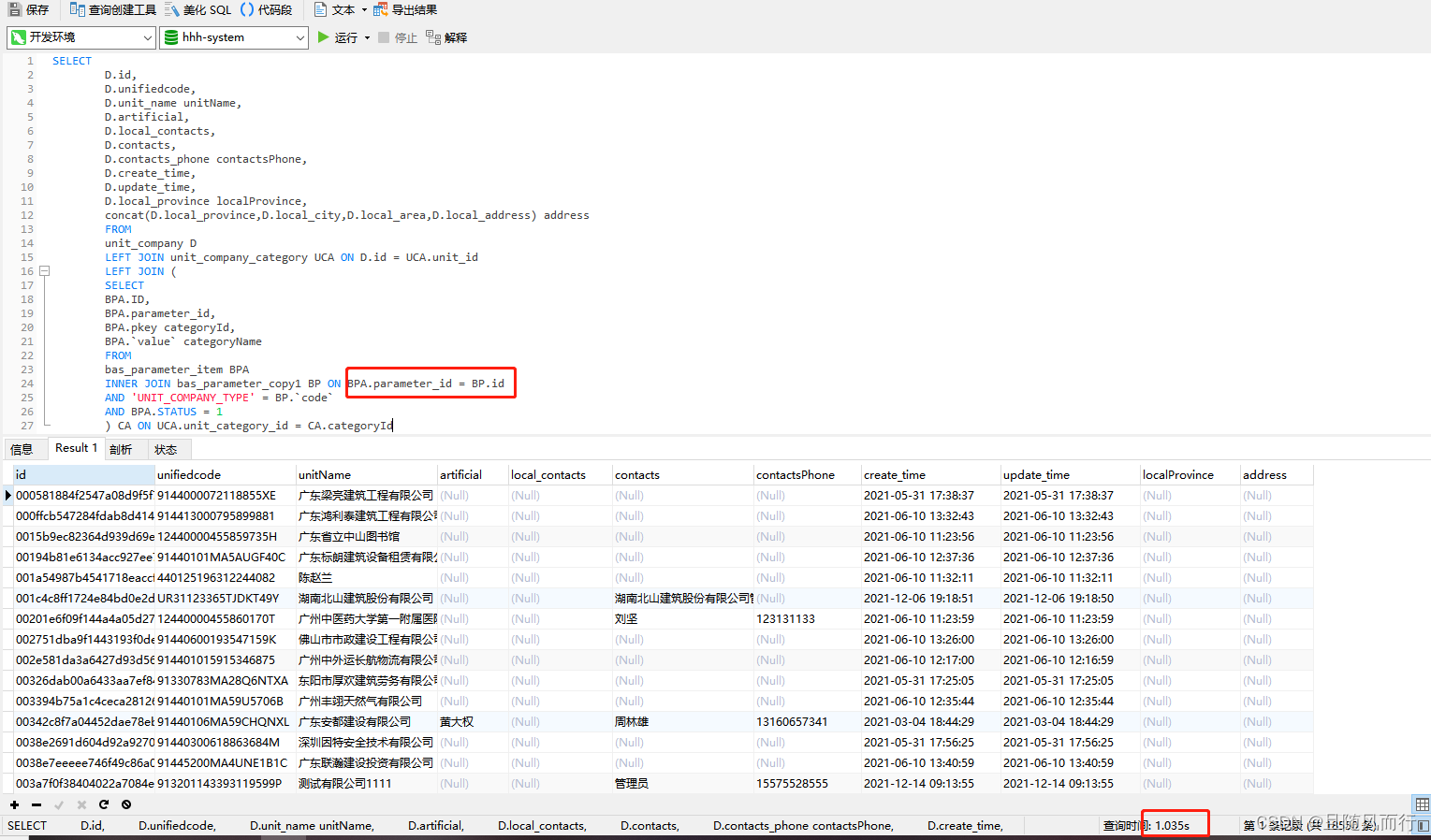This screenshot has width=1431, height=840.
Task: Click the id column header
Action: coord(84,474)
